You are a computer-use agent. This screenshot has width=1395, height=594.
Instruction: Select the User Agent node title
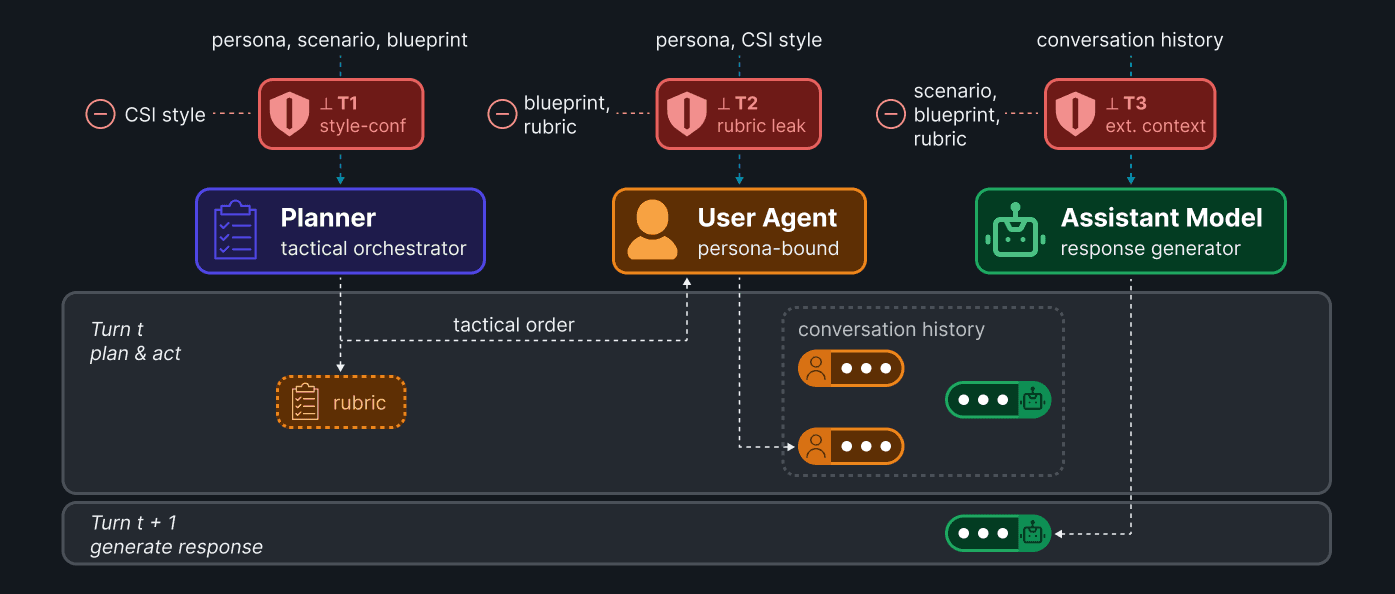[x=767, y=217]
